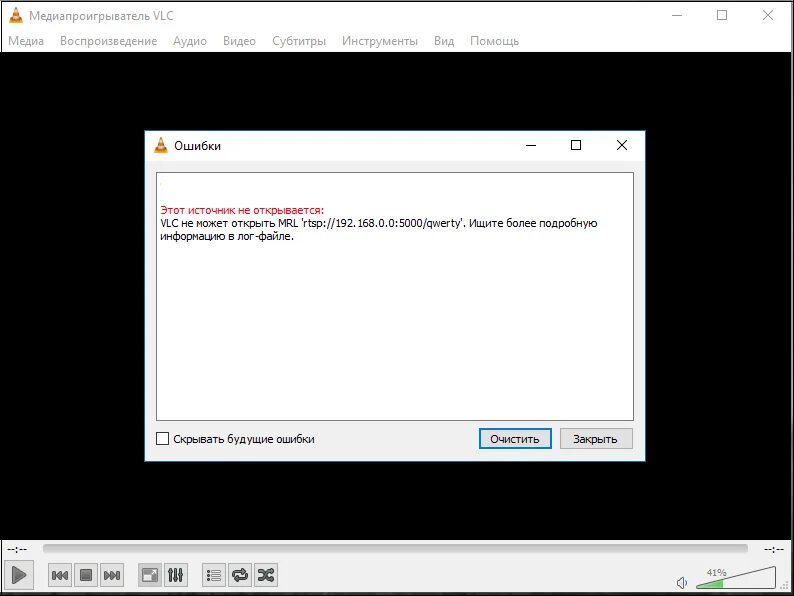Screen dimensions: 794x596
Task: Toggle loop repeat mode icon
Action: point(240,575)
